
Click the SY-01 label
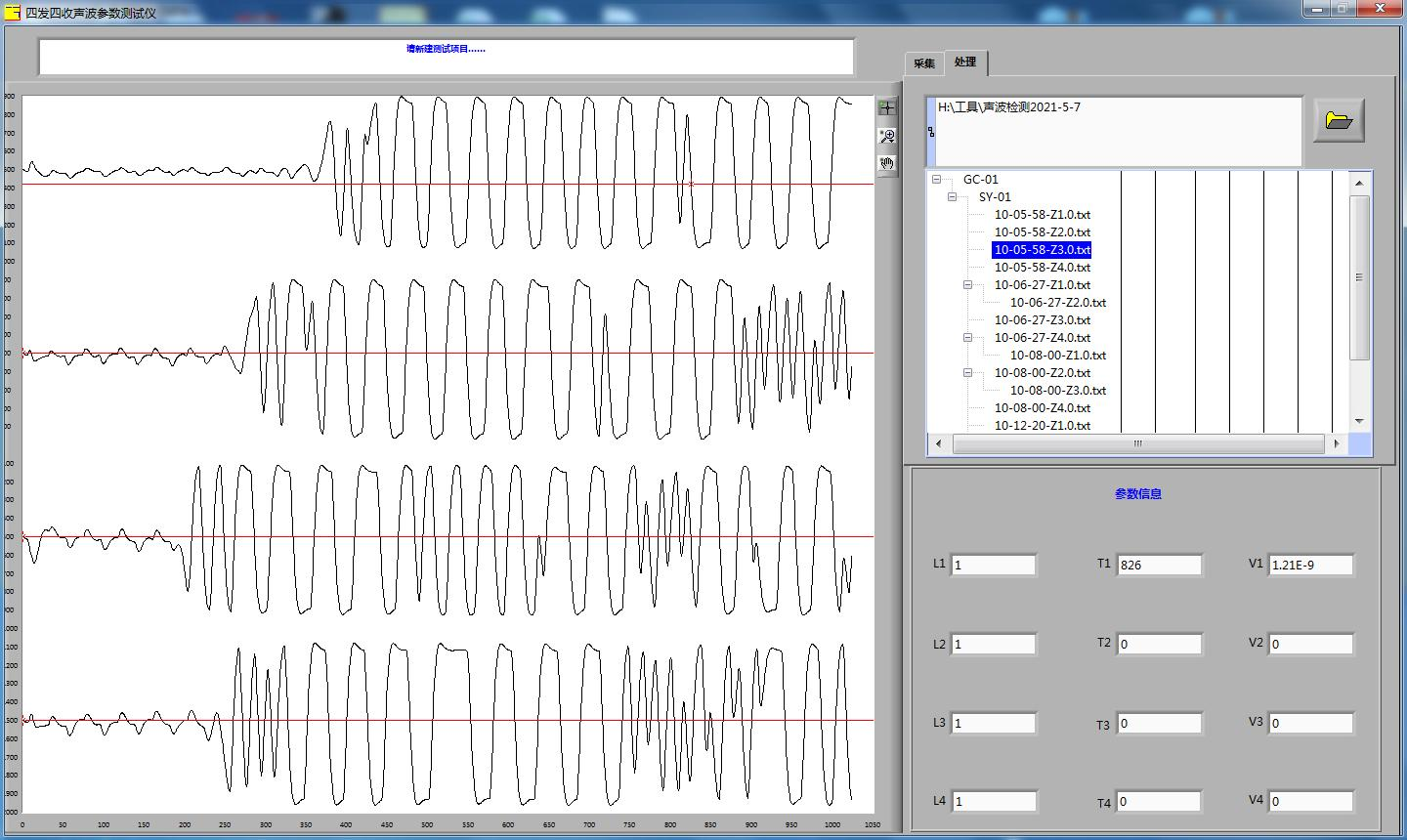995,197
